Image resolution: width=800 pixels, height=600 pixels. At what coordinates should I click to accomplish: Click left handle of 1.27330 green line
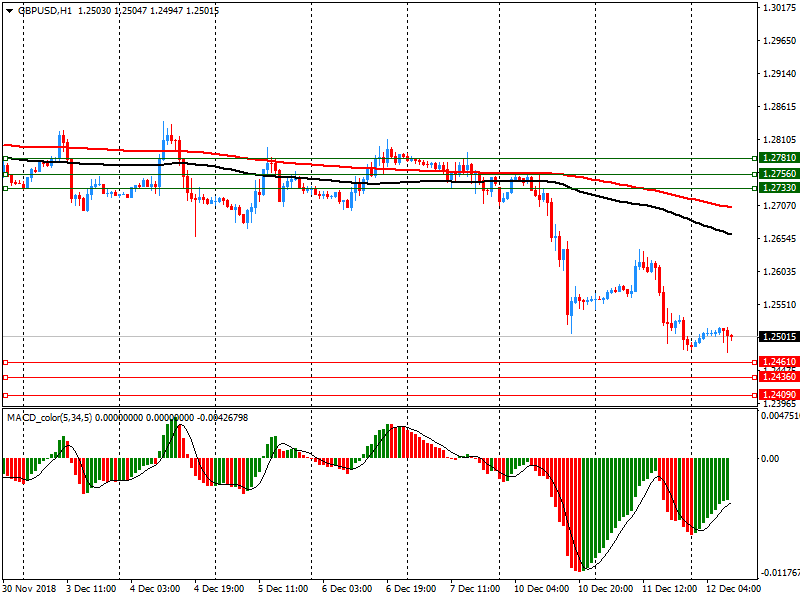(x=5, y=188)
